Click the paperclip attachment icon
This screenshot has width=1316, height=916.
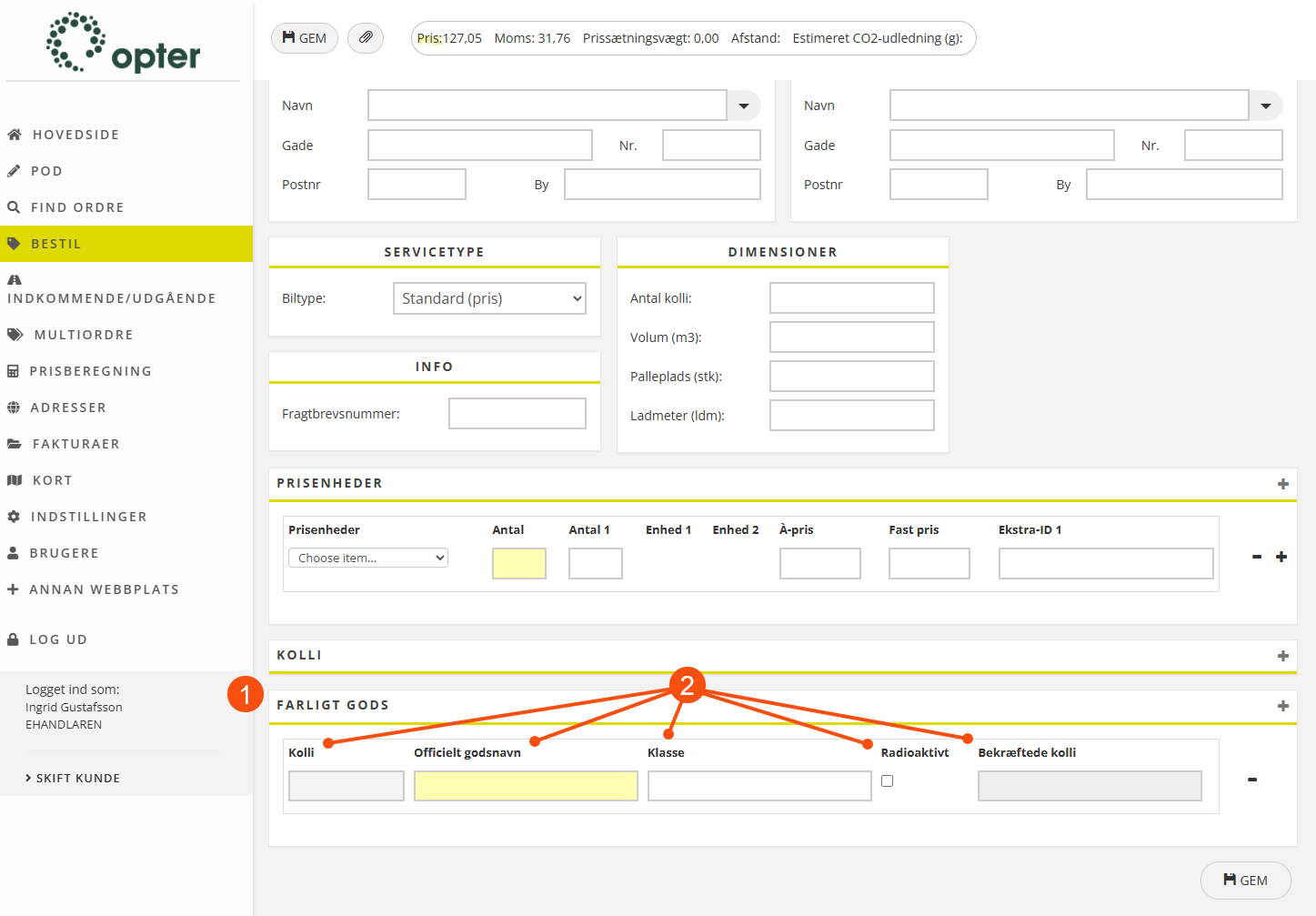[366, 38]
